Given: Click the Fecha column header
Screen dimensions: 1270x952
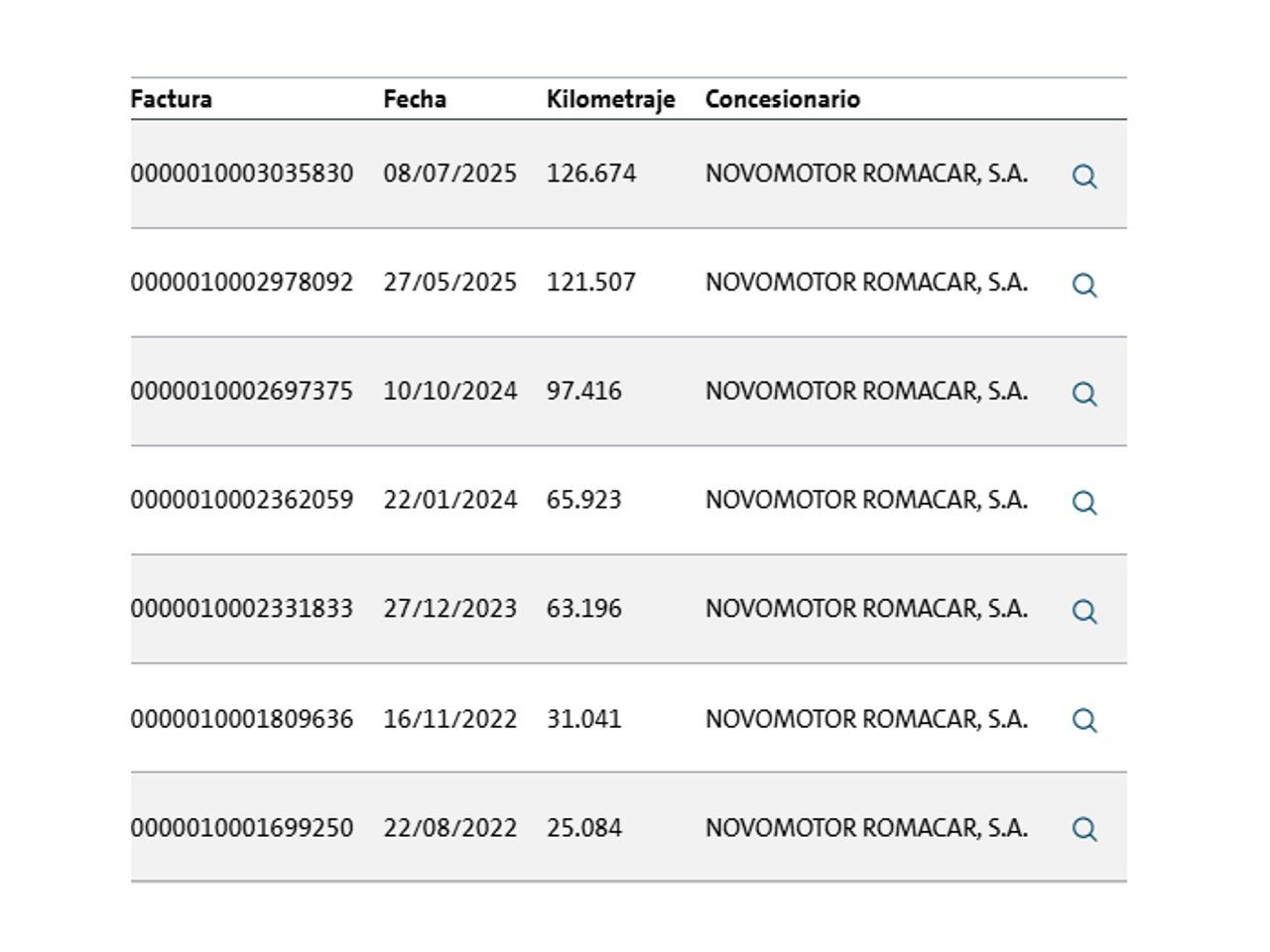Looking at the screenshot, I should pyautogui.click(x=415, y=99).
